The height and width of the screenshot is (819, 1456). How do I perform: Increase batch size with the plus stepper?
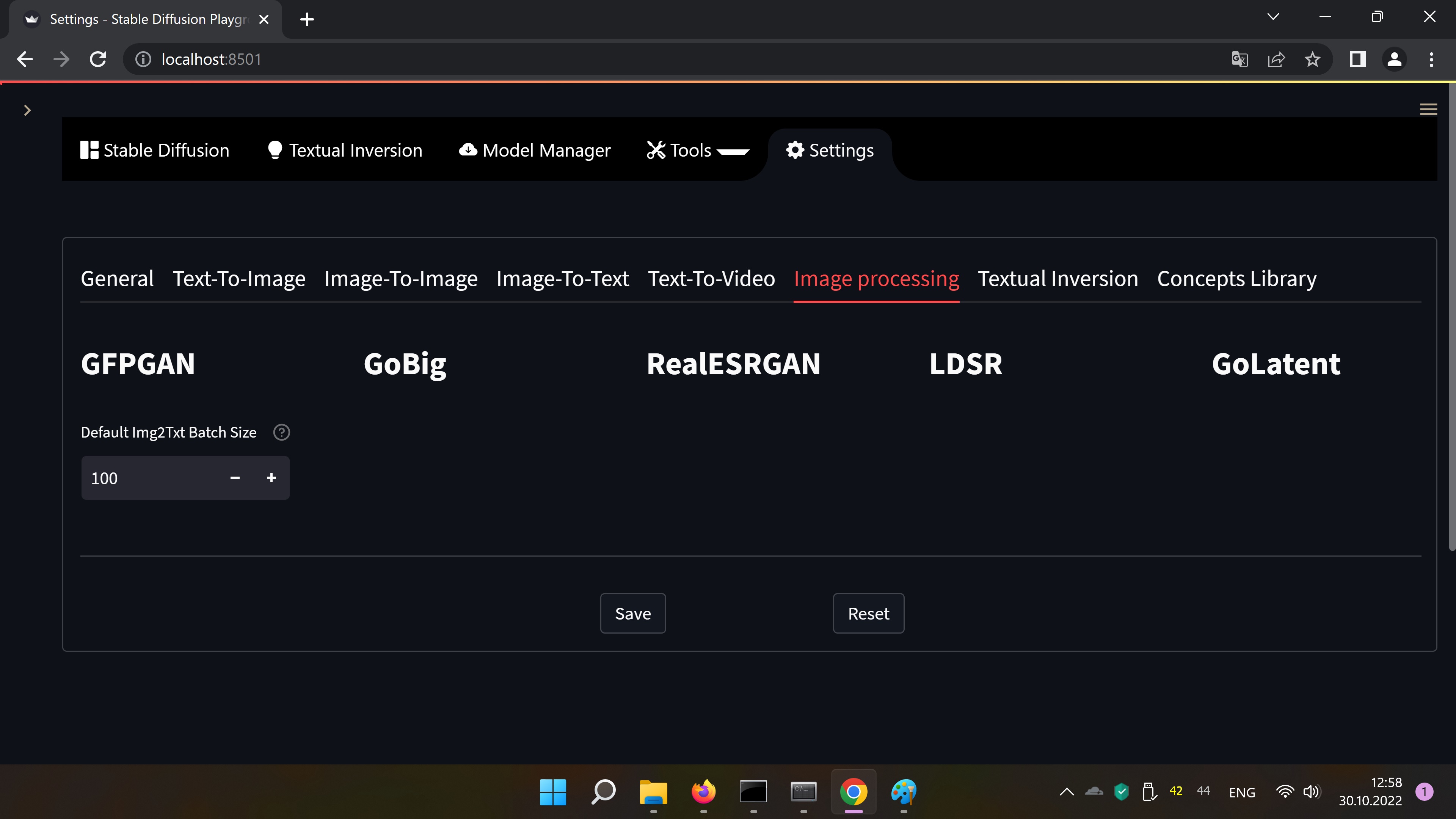point(271,478)
